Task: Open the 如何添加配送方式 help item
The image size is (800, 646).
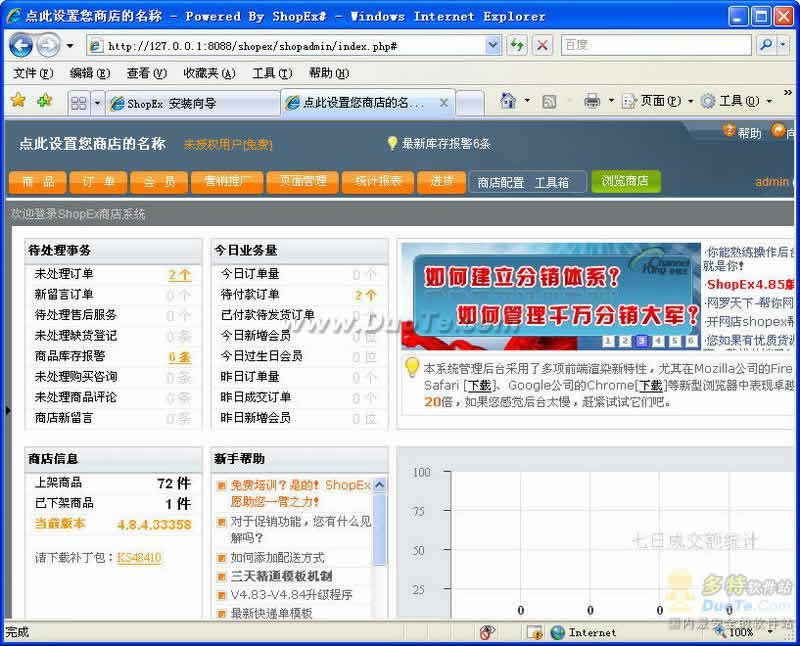Action: pos(277,558)
